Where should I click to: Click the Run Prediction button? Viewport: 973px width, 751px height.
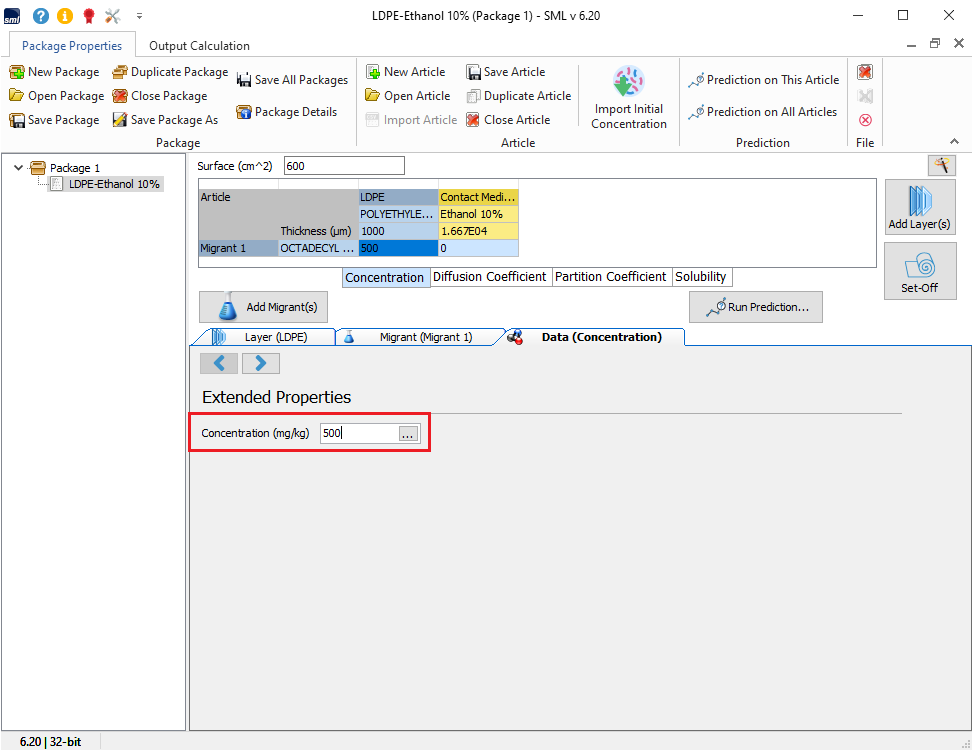coord(755,308)
